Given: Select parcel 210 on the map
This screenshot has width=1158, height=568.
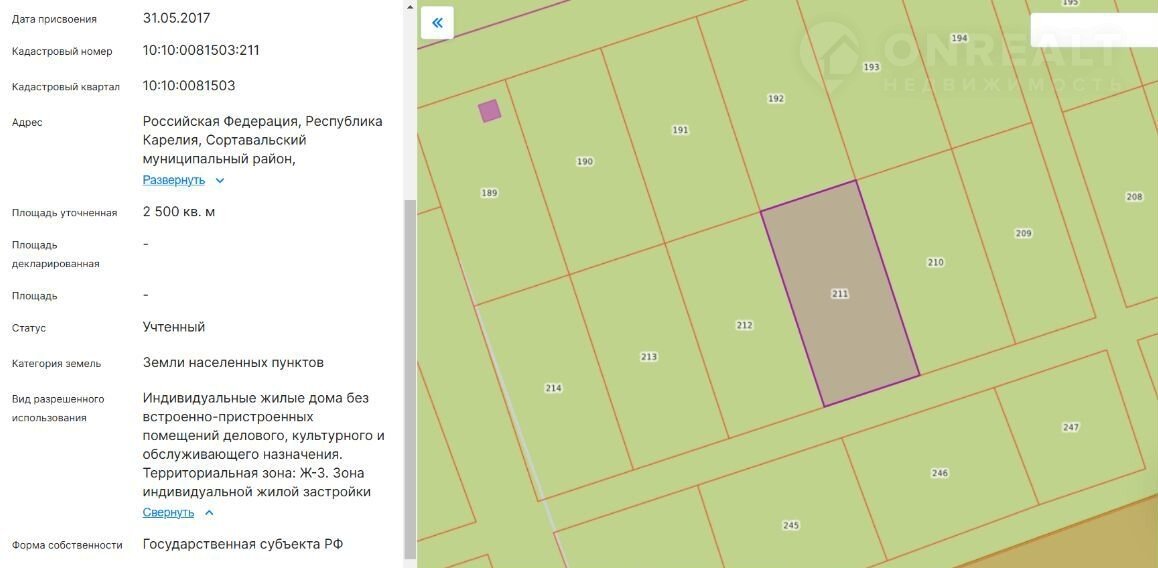Looking at the screenshot, I should [935, 262].
